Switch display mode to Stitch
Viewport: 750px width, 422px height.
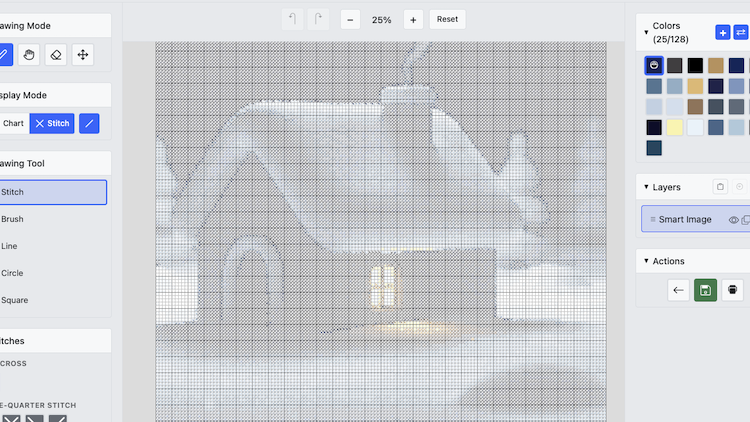click(52, 123)
